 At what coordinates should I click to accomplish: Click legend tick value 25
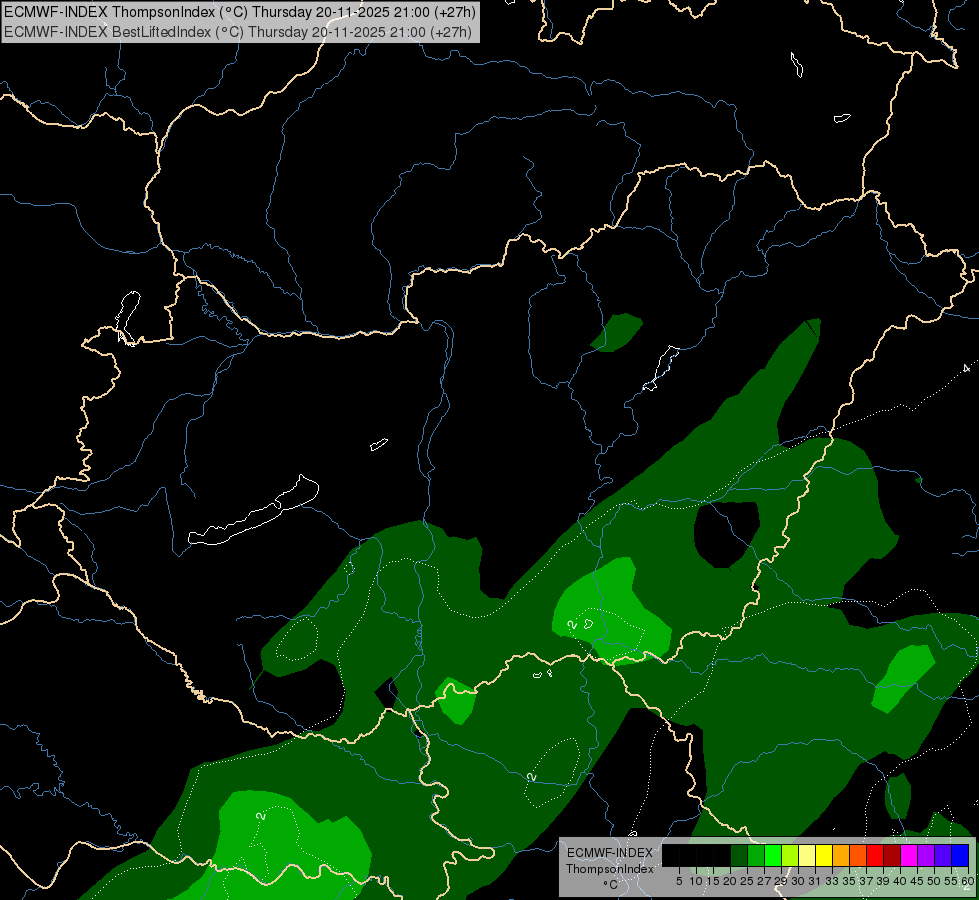747,881
